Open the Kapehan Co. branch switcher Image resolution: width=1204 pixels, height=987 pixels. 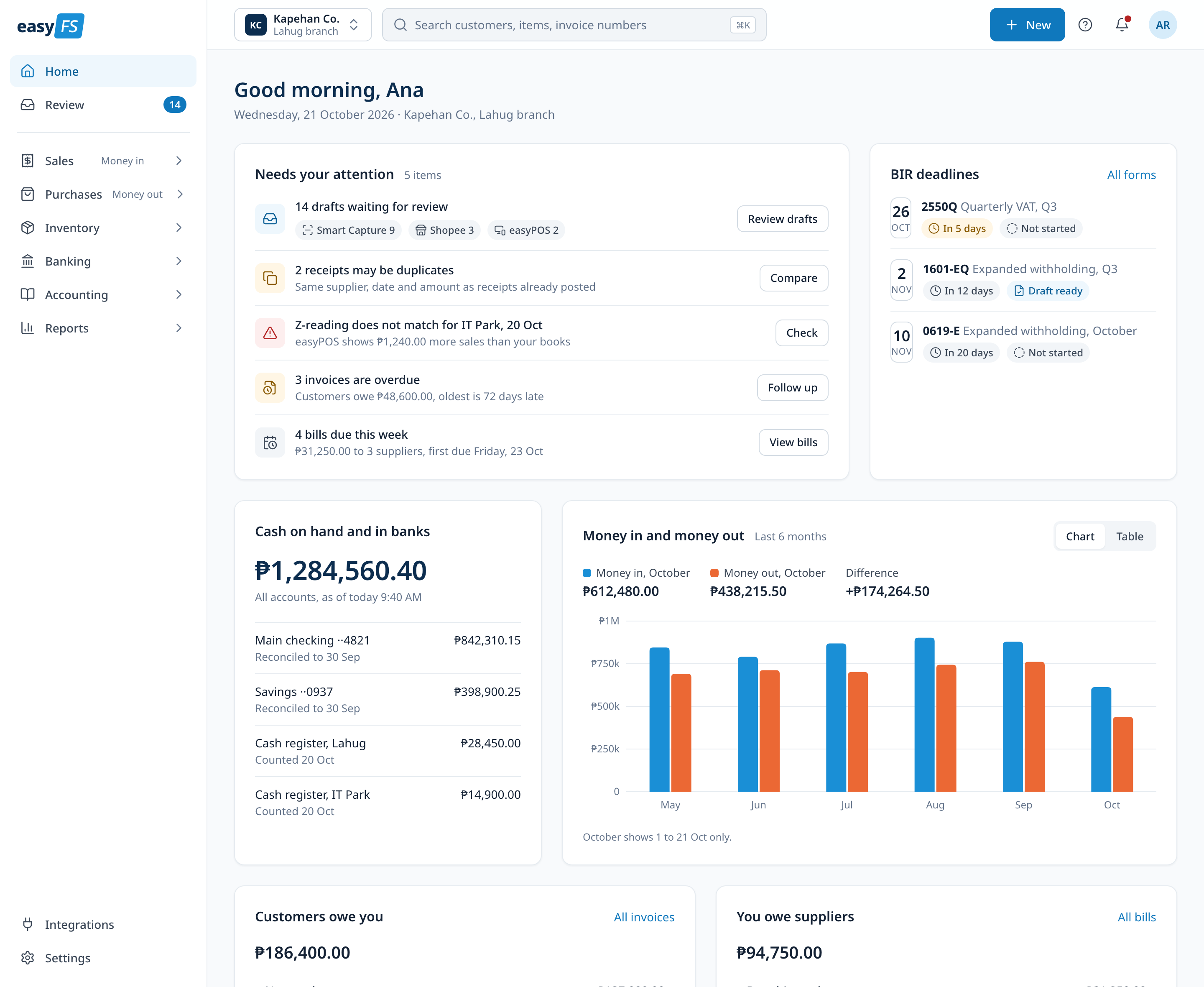click(x=303, y=25)
